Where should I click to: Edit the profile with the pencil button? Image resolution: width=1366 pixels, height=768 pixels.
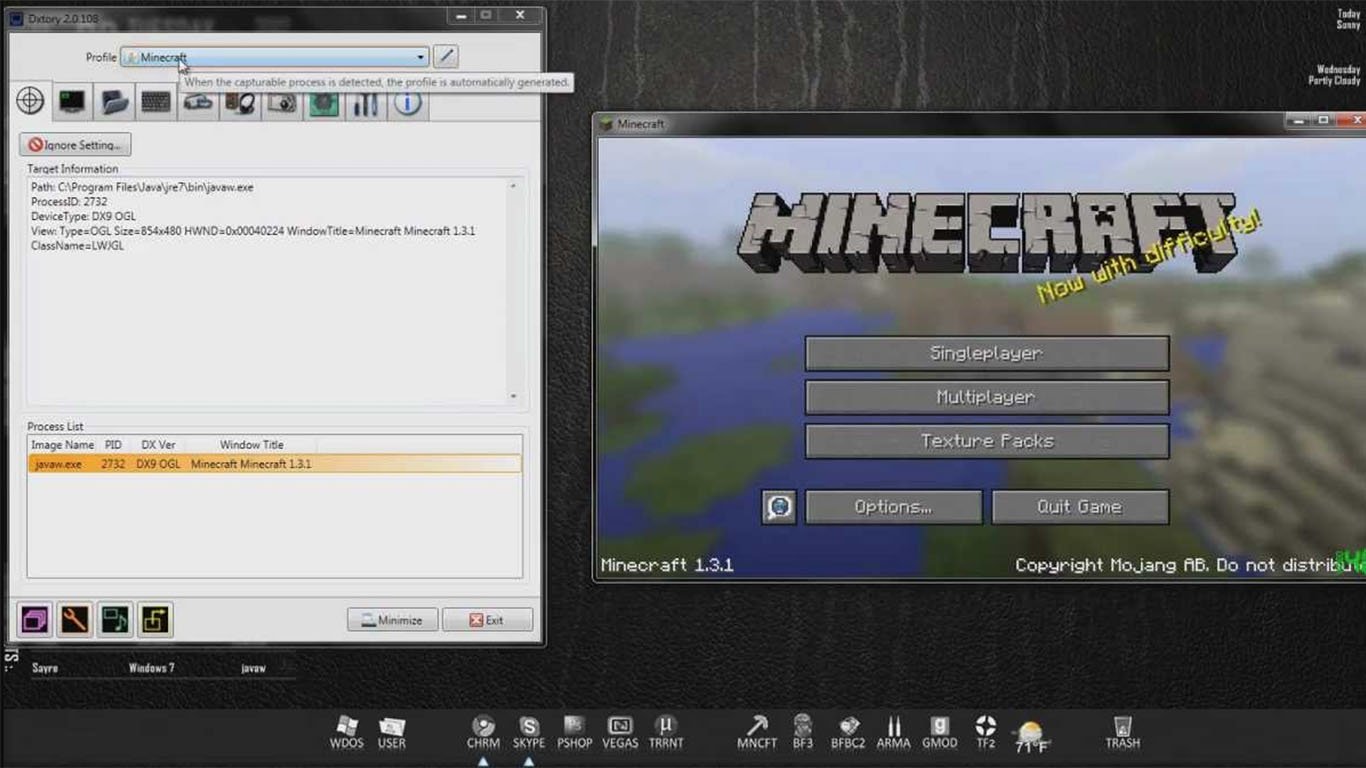pyautogui.click(x=445, y=57)
